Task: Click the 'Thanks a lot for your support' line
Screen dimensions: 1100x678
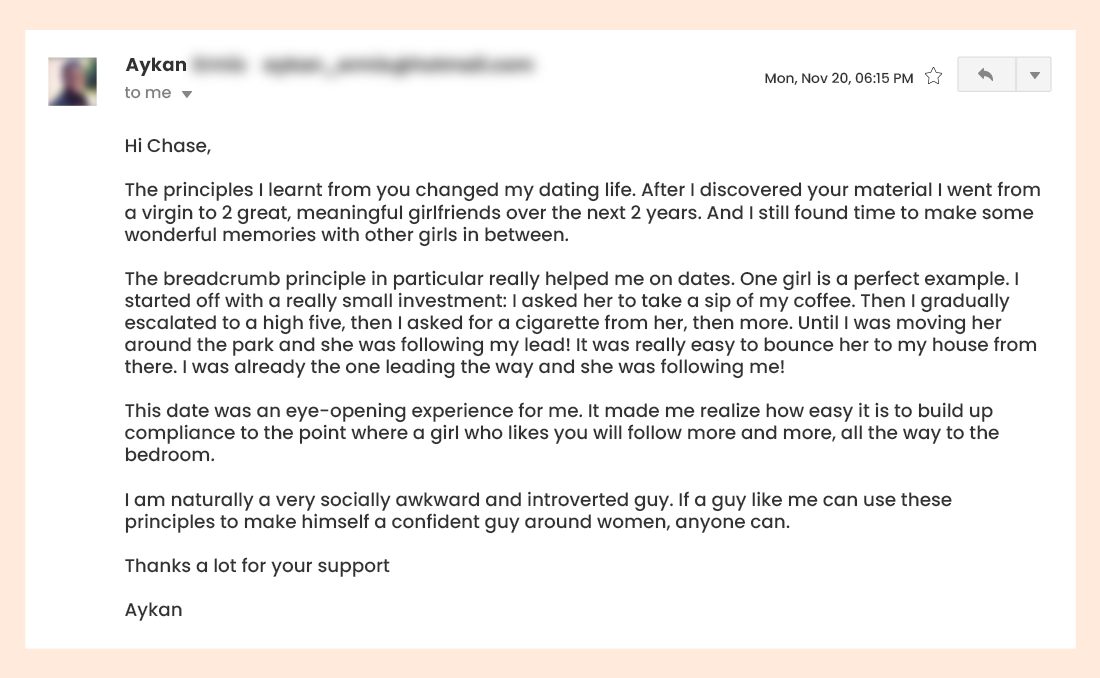Action: click(257, 566)
